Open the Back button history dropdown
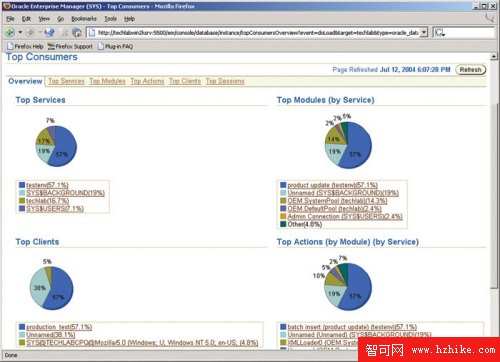Screen dimensions: 500x362 [x=20, y=32]
